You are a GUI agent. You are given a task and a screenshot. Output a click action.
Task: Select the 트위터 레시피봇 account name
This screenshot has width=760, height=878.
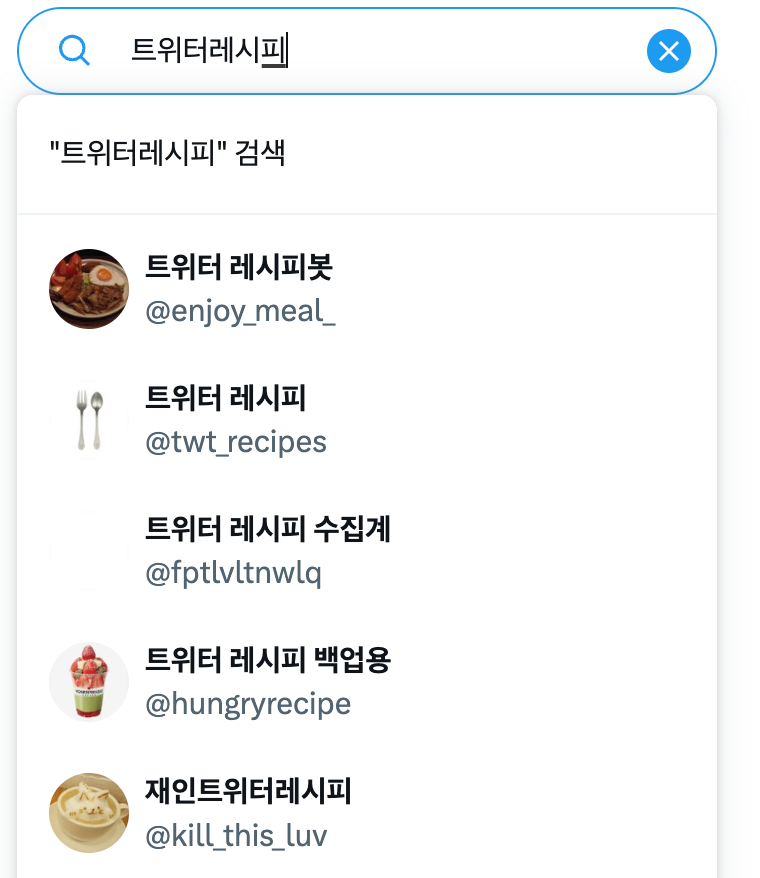[x=239, y=267]
